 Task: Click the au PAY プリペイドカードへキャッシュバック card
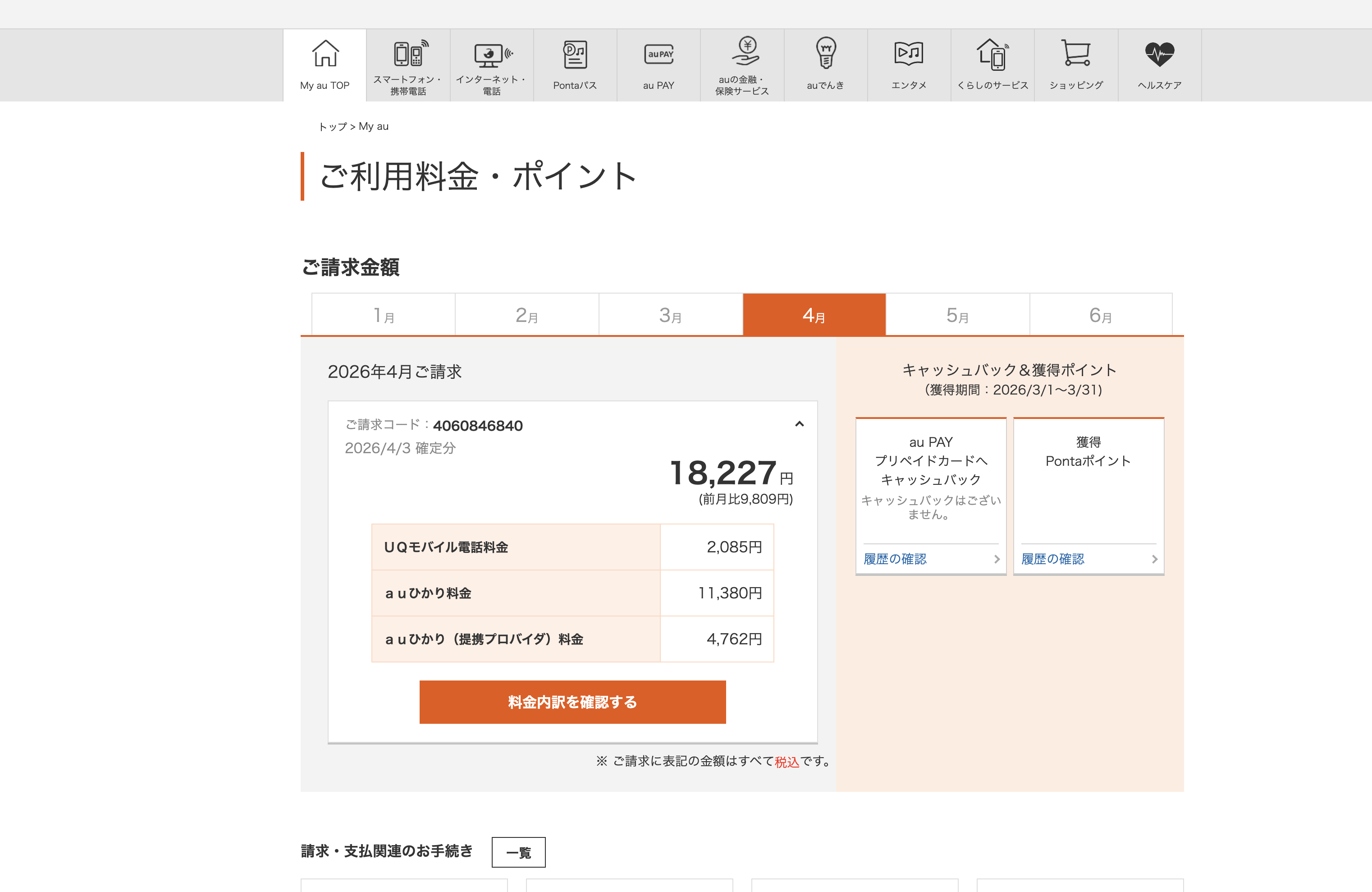point(931,497)
